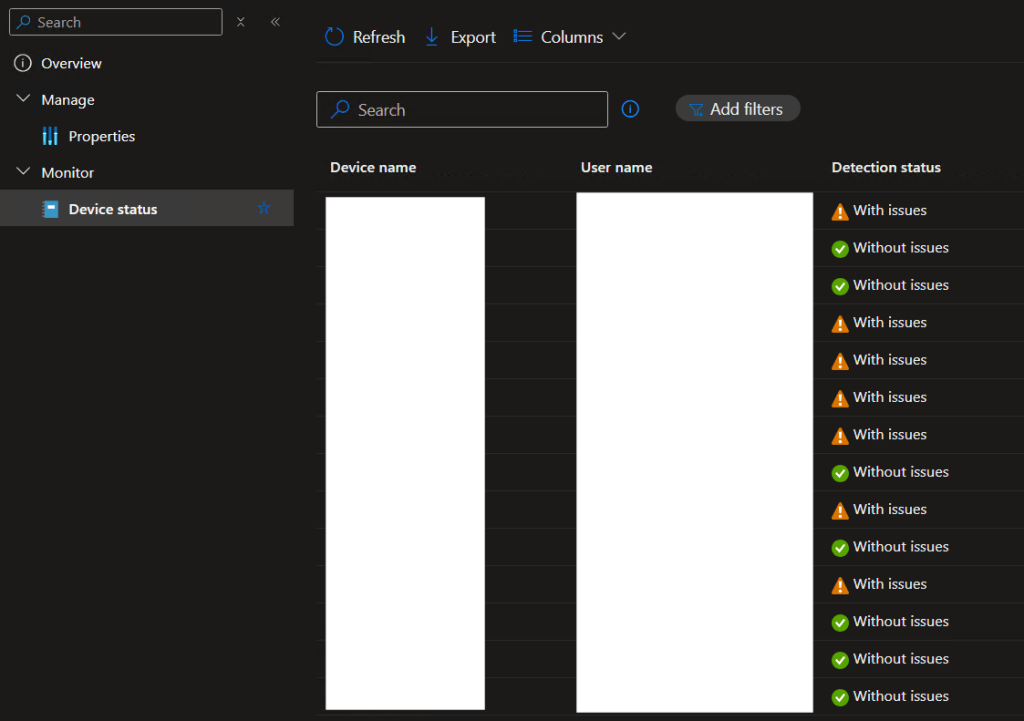Click the star icon next to Device status
Screen dimensions: 1024x721
(264, 208)
